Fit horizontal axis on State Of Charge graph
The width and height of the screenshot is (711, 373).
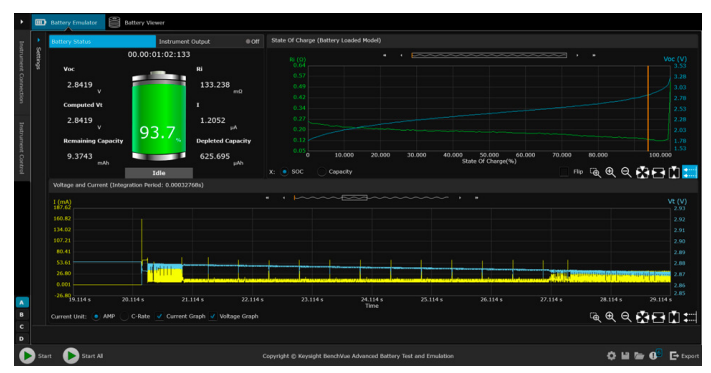(658, 172)
